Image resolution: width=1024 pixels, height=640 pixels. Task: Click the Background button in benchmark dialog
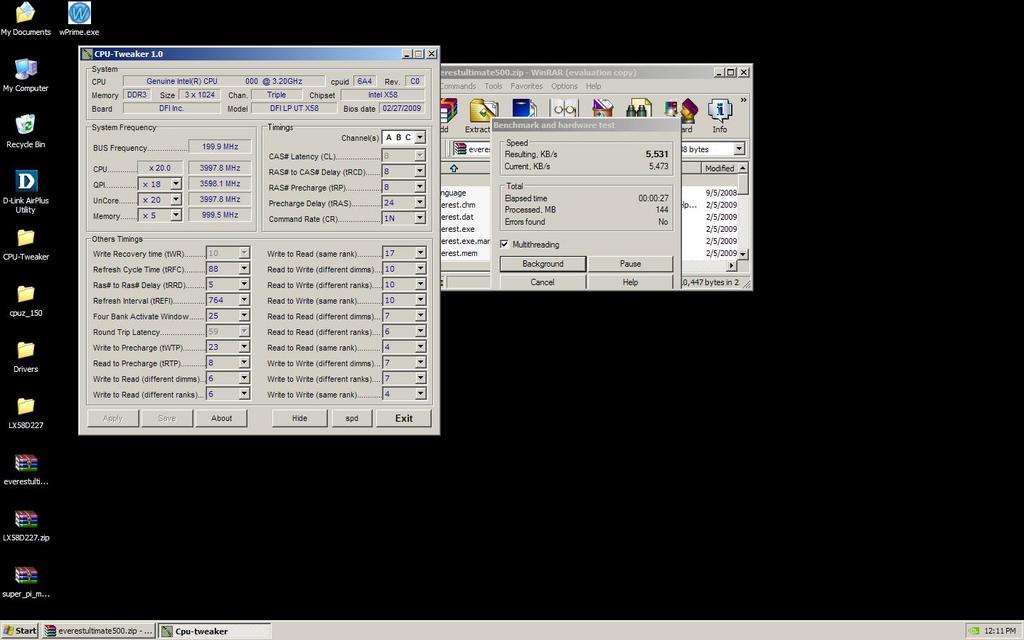543,264
